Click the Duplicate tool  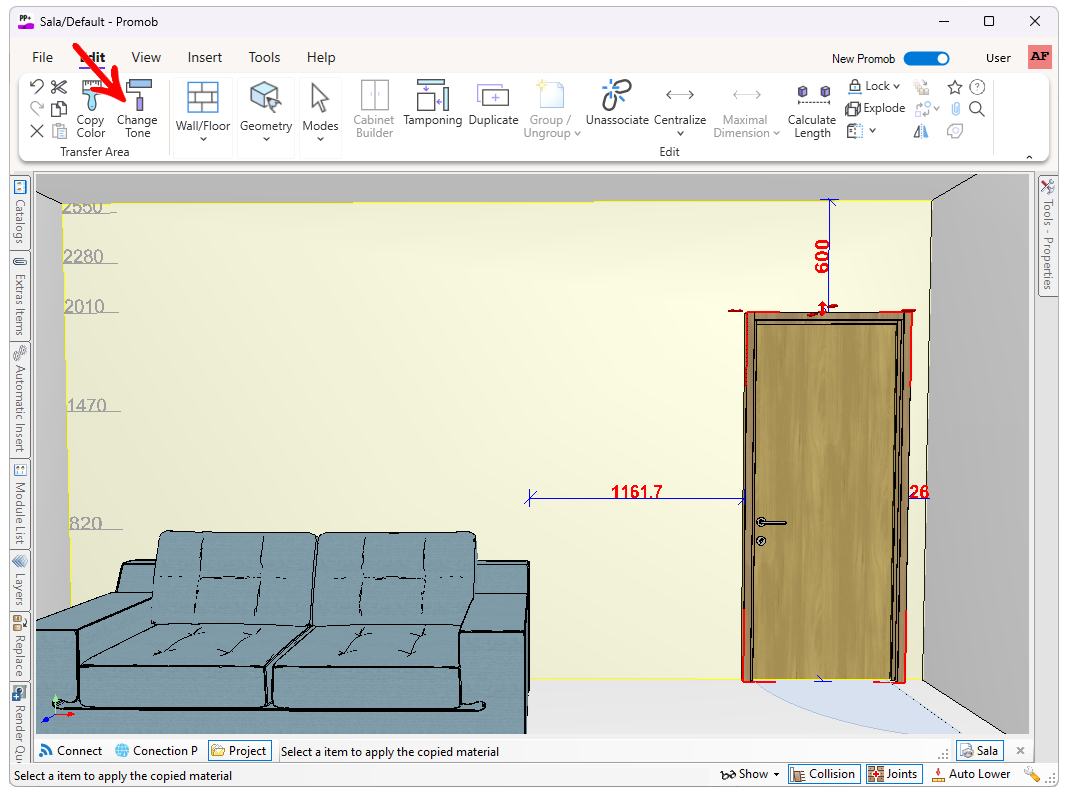point(493,98)
